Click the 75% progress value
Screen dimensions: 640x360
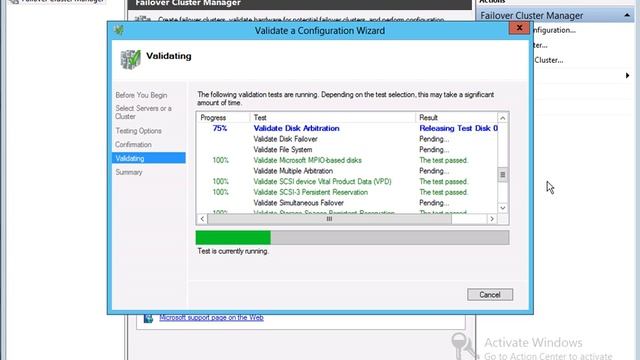220,128
